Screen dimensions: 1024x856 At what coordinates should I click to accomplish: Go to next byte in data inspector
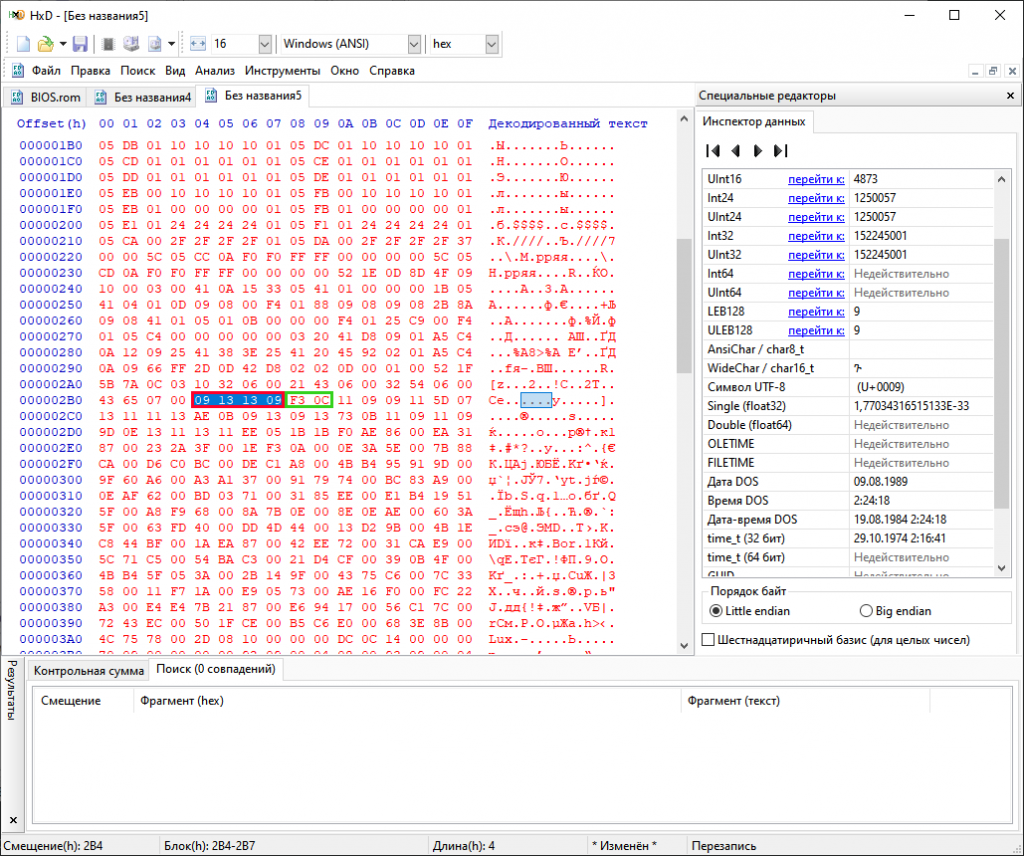click(758, 151)
